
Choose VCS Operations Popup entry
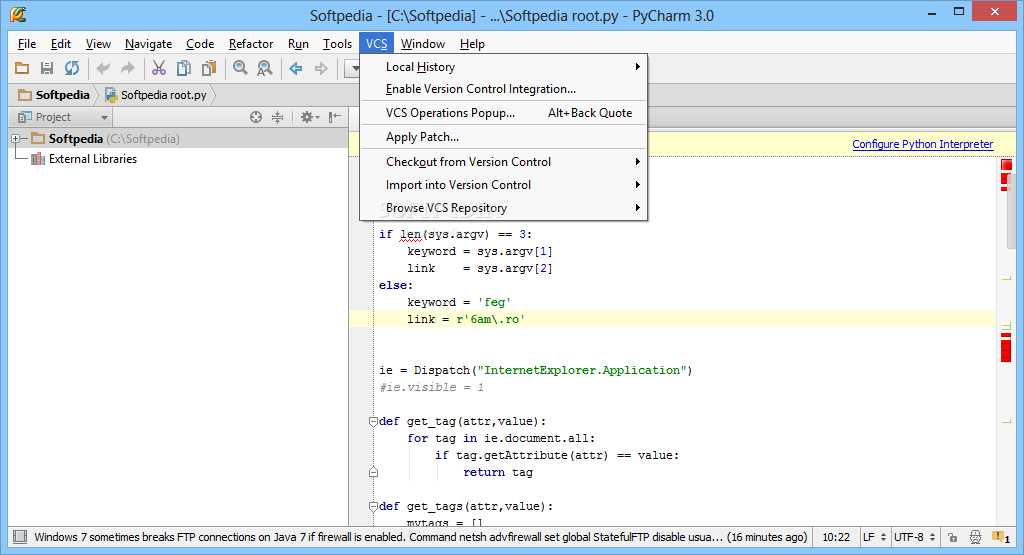(503, 113)
